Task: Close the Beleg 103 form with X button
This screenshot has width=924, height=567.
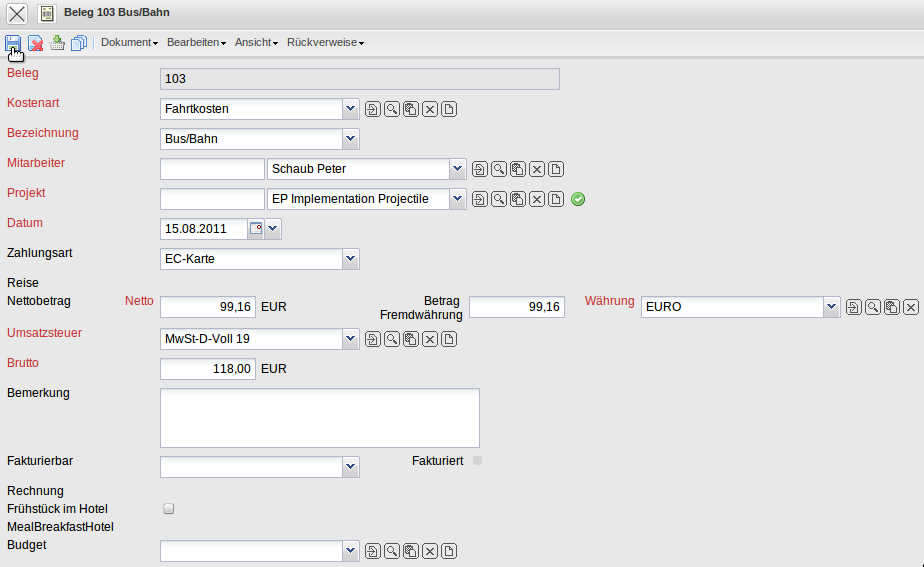Action: (x=17, y=14)
